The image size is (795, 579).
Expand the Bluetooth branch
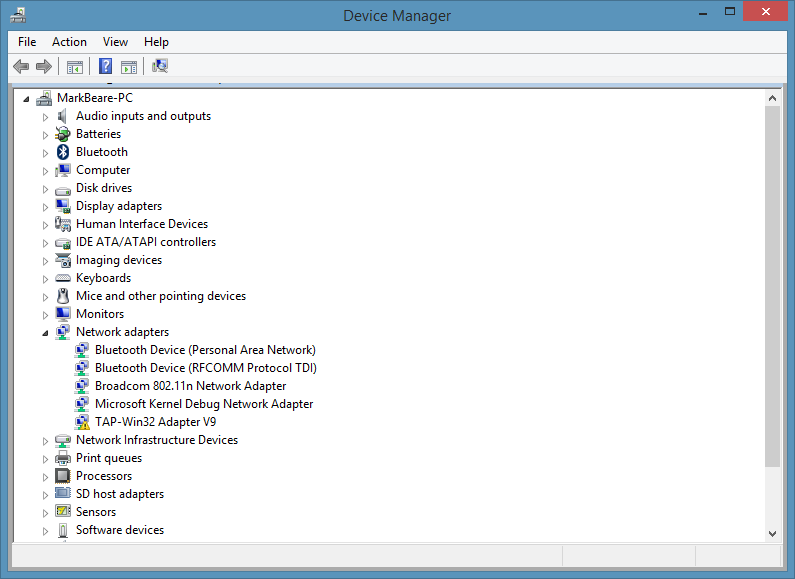tap(45, 153)
